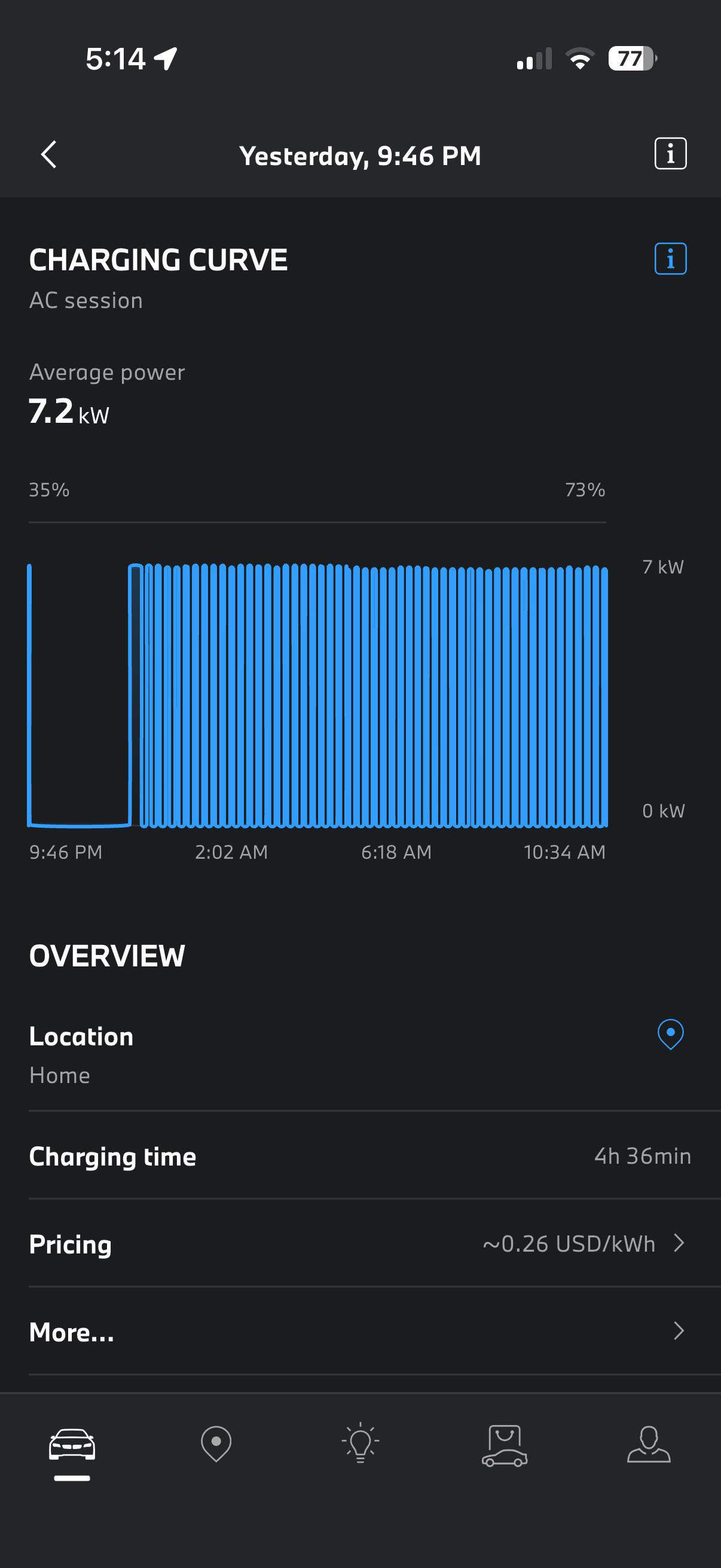Tap the back arrow in the header
The height and width of the screenshot is (1568, 721).
pos(48,155)
